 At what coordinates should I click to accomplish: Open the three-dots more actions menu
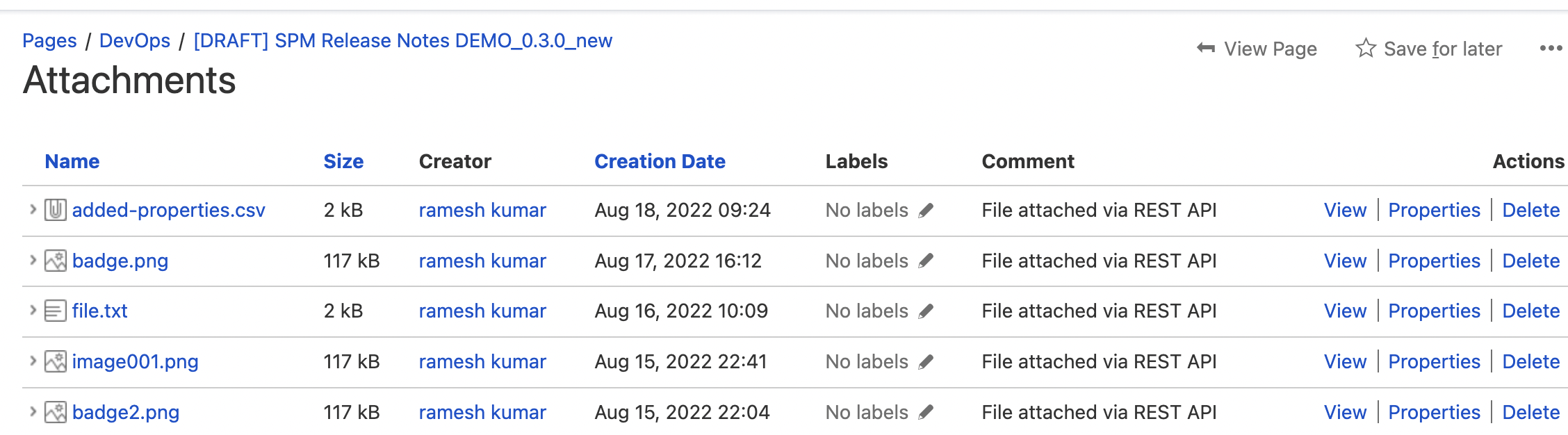coord(1551,48)
